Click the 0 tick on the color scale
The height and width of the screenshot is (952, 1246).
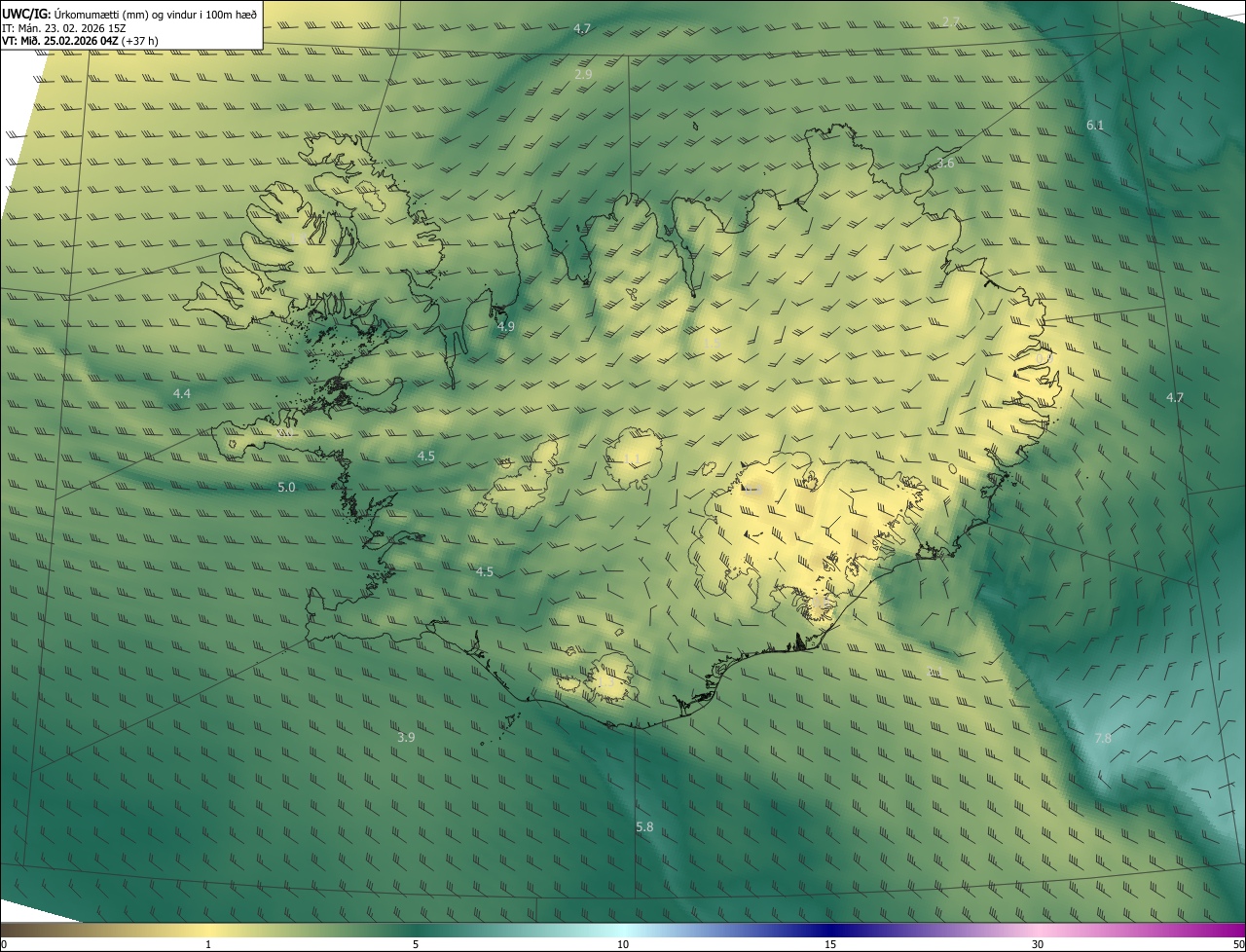(x=4, y=944)
